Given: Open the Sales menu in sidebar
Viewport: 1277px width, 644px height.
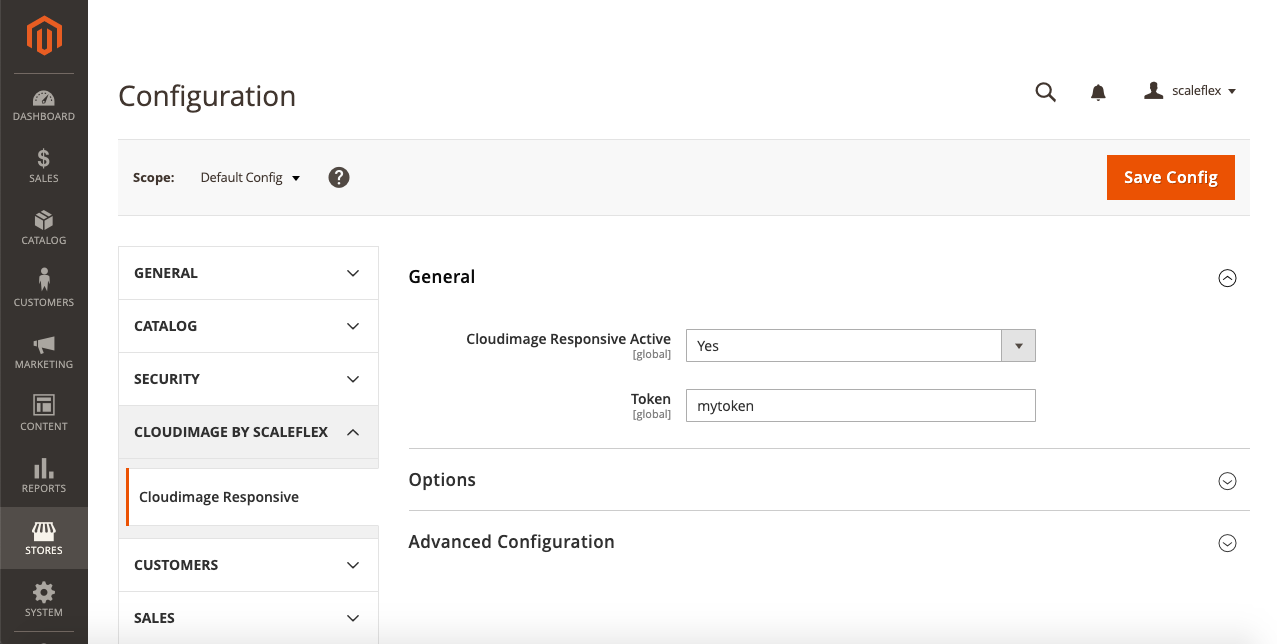Looking at the screenshot, I should click(x=44, y=166).
